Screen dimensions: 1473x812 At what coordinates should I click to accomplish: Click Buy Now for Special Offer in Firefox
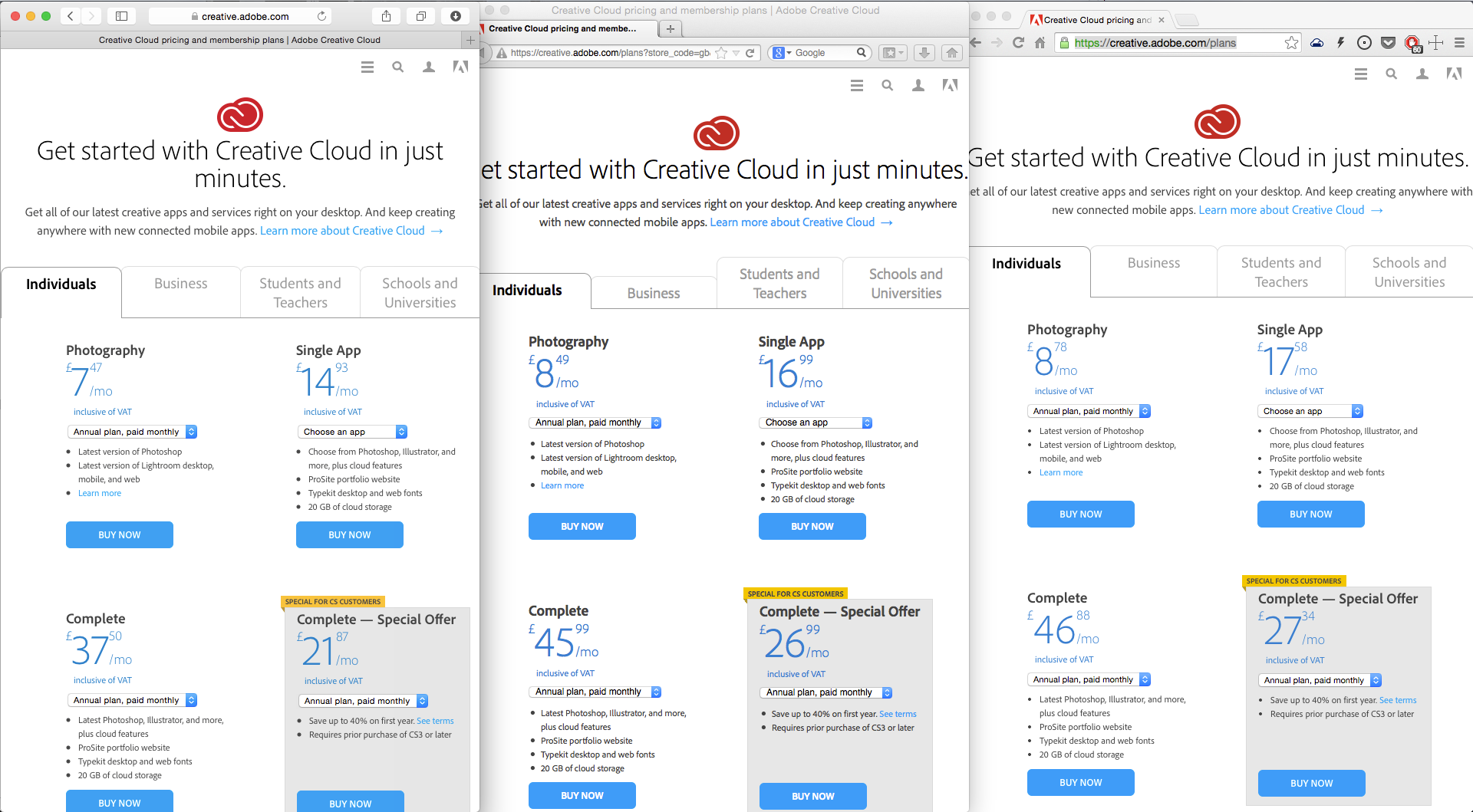813,797
